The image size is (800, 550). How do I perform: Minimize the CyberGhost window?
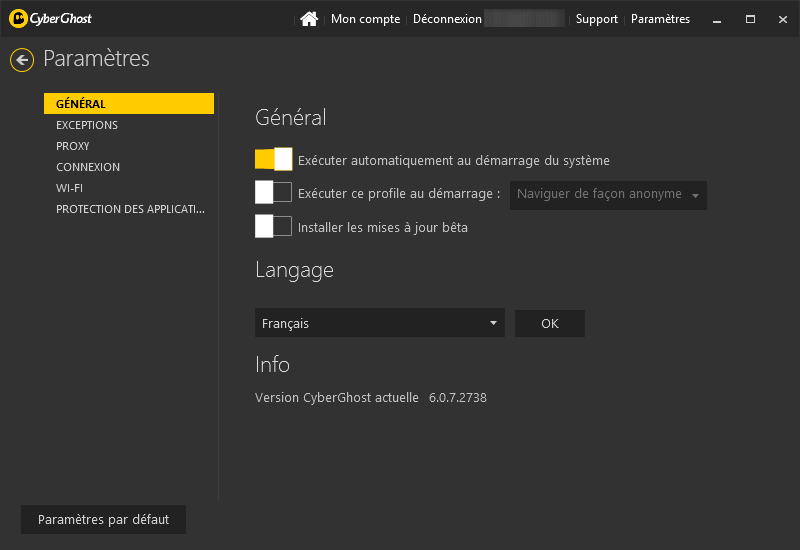click(x=717, y=19)
